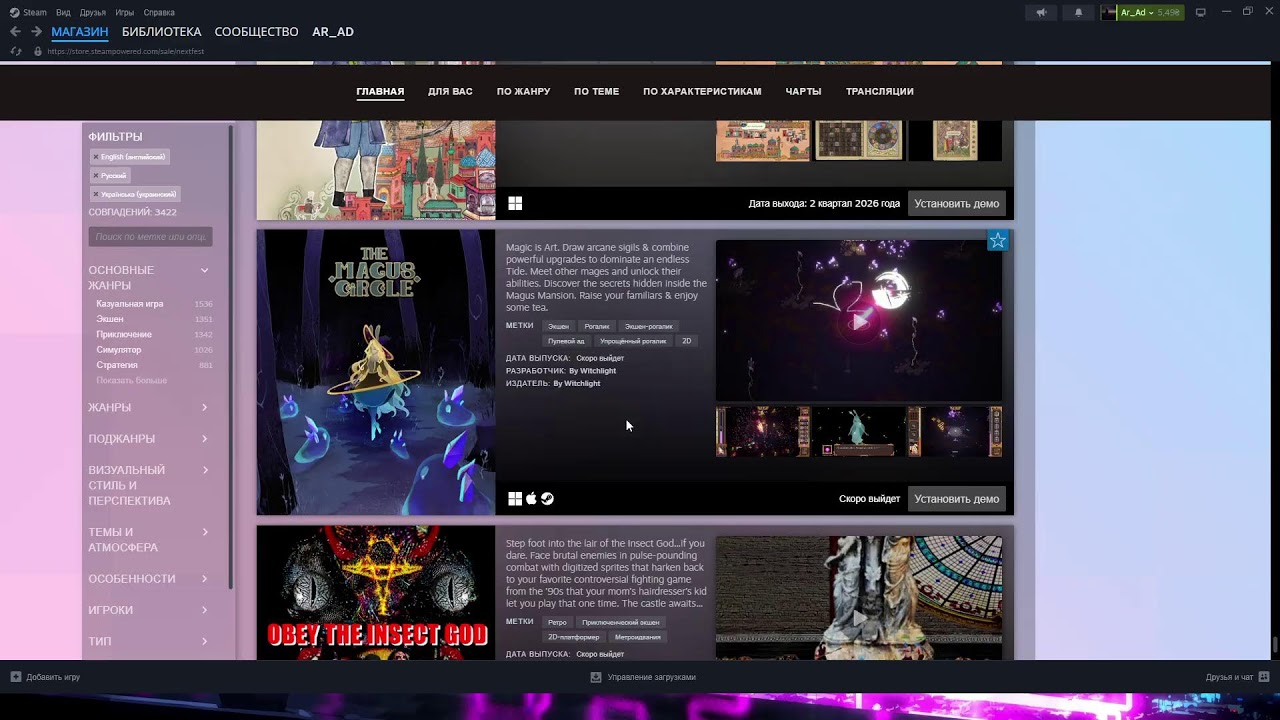Click the downloads icon by Управление загрузками
Screen dimensions: 1280x720
596,677
